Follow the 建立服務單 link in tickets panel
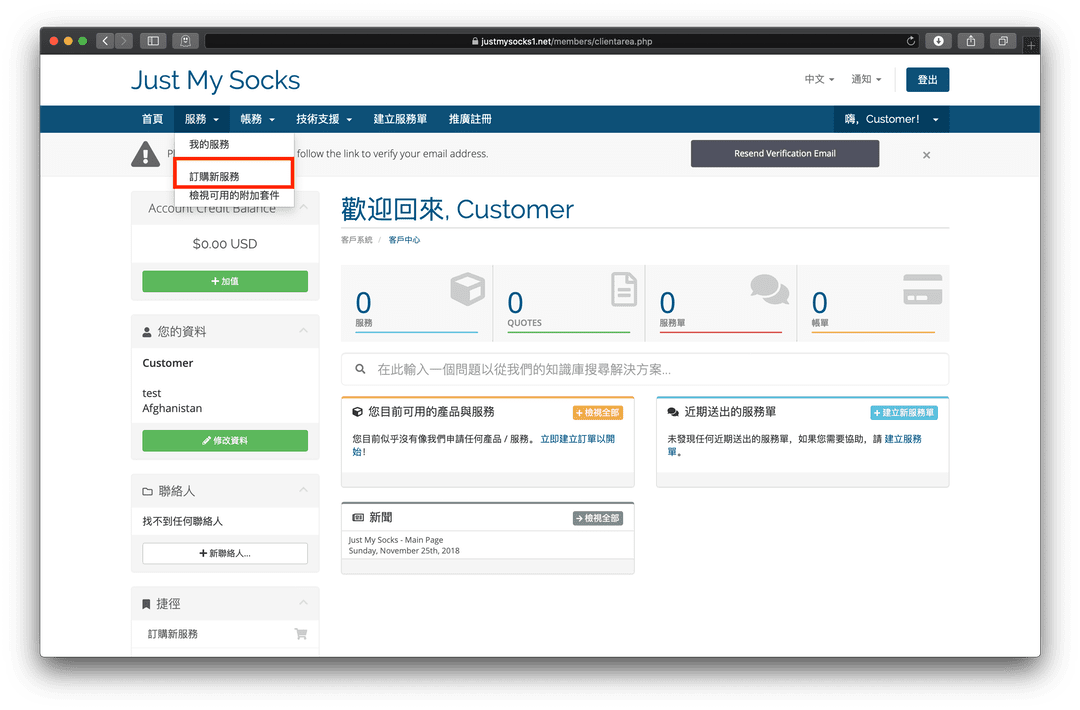Screen dimensions: 1080x710 click(903, 439)
